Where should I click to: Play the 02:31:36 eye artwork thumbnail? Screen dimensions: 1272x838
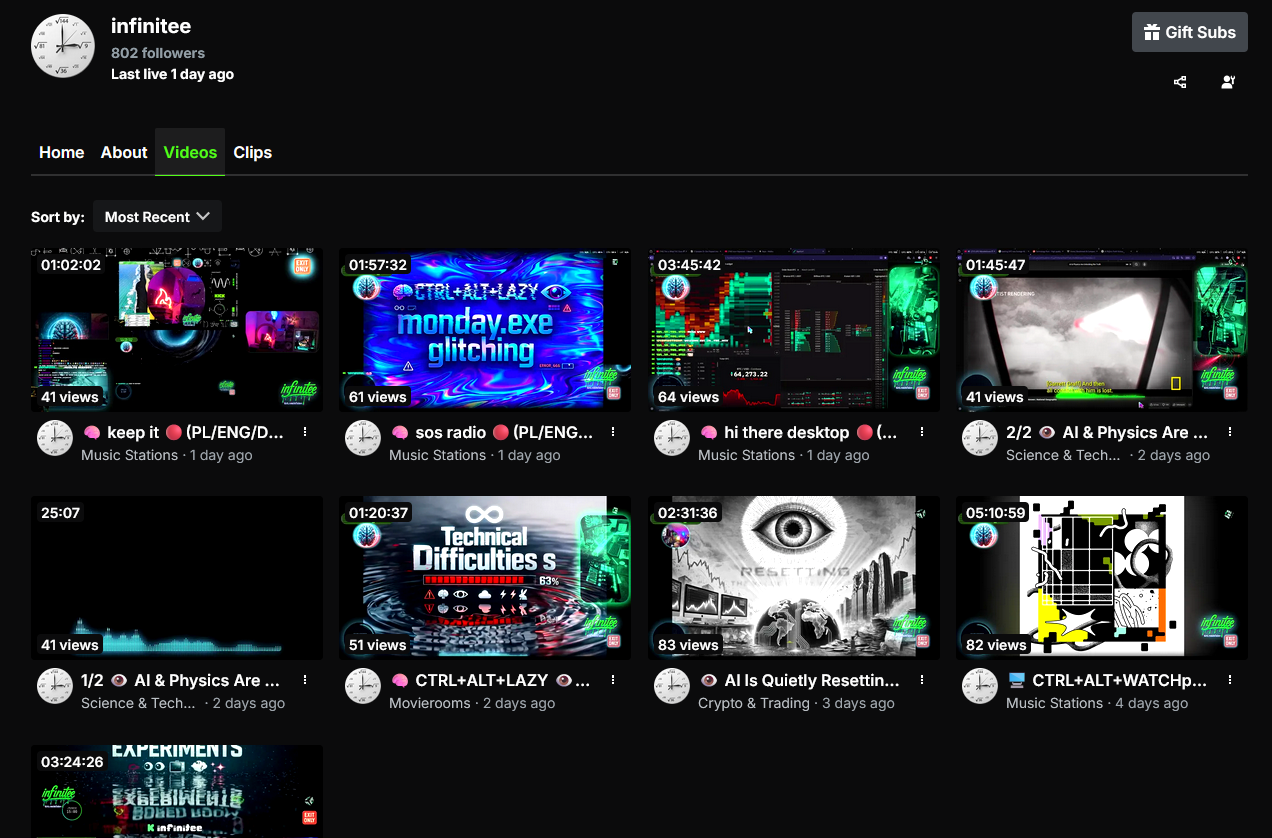pos(794,578)
